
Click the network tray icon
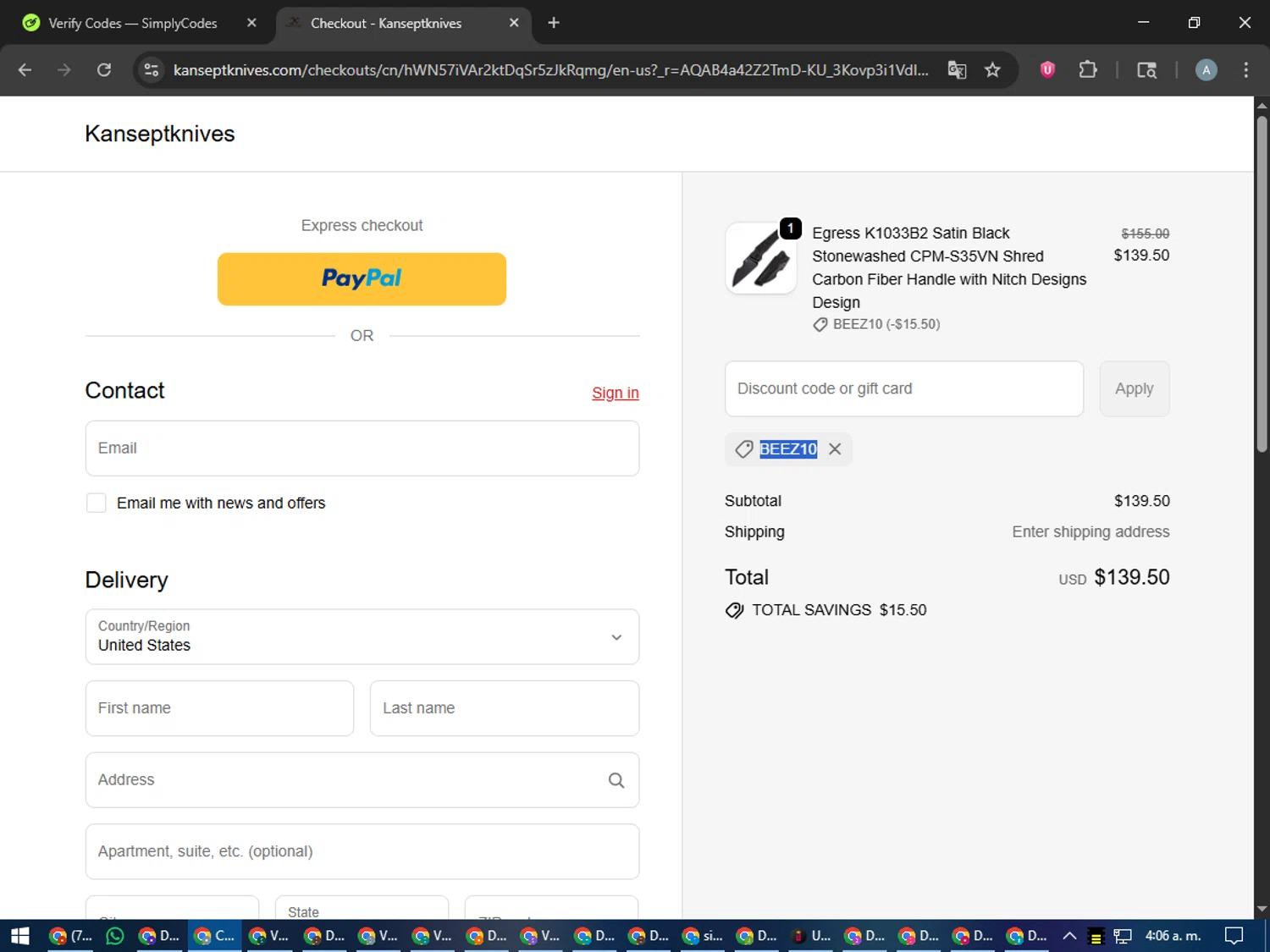click(1123, 936)
